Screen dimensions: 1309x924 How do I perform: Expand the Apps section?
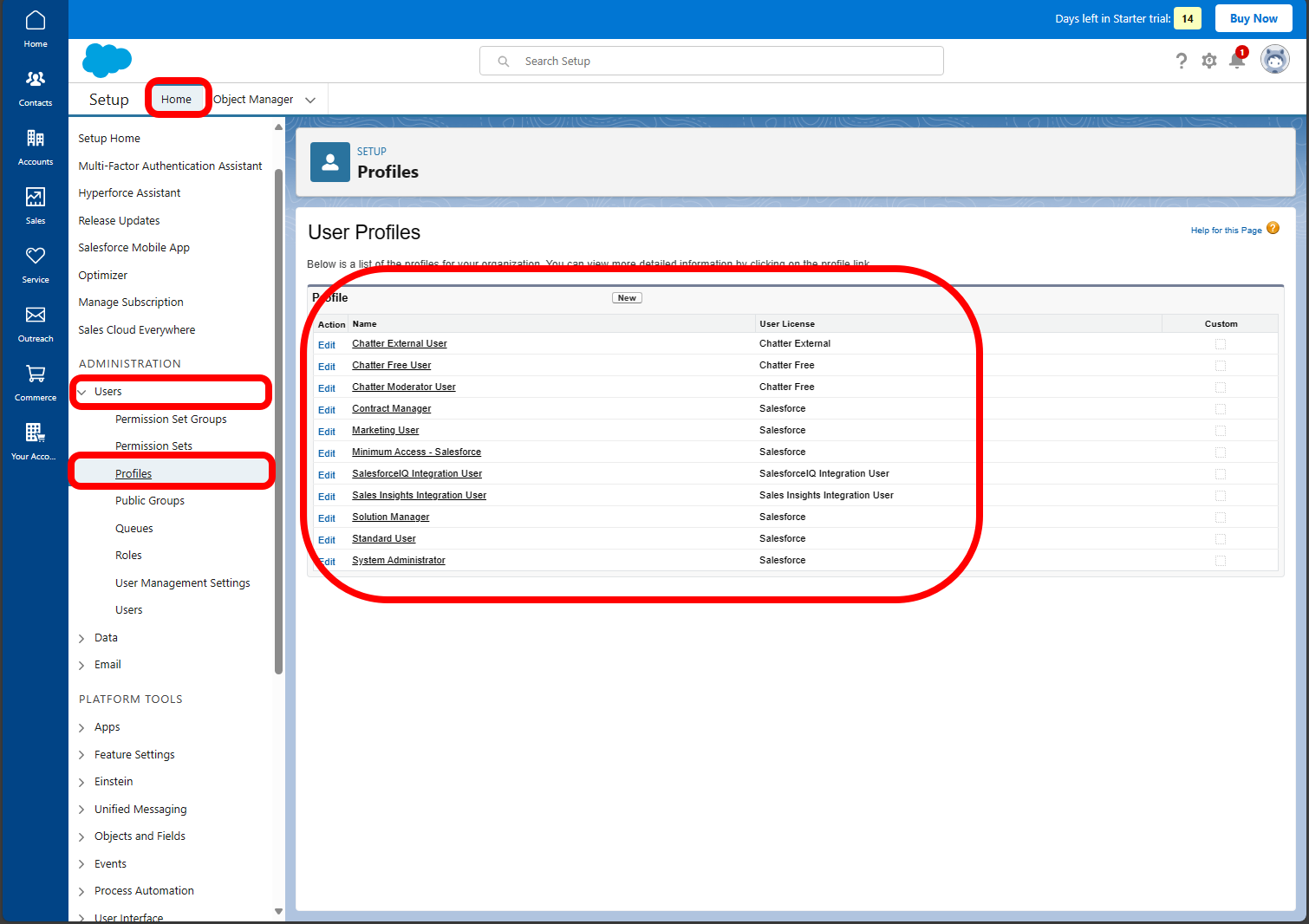click(x=82, y=727)
